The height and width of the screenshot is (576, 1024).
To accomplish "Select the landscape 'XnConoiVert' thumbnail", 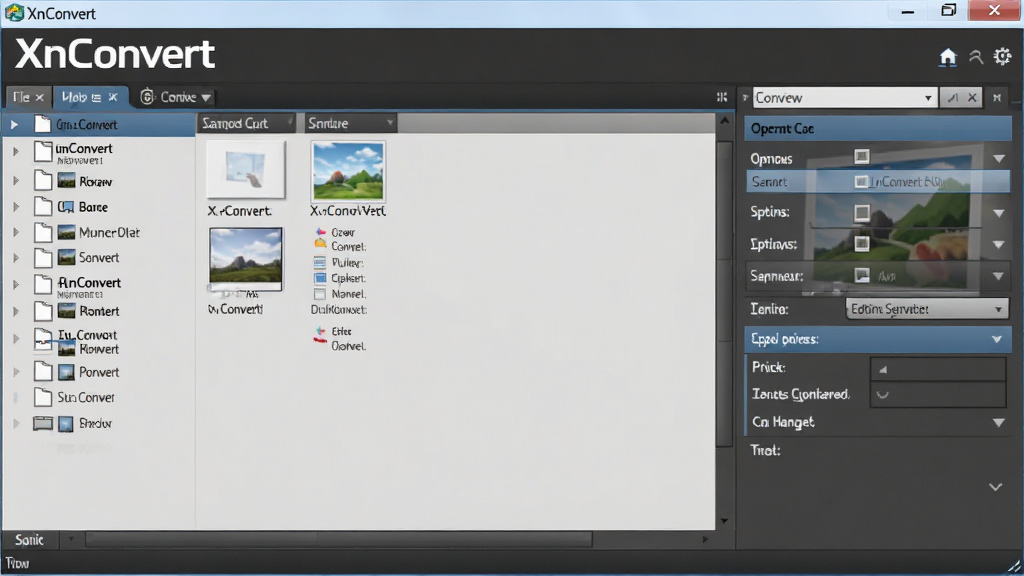I will tap(348, 172).
